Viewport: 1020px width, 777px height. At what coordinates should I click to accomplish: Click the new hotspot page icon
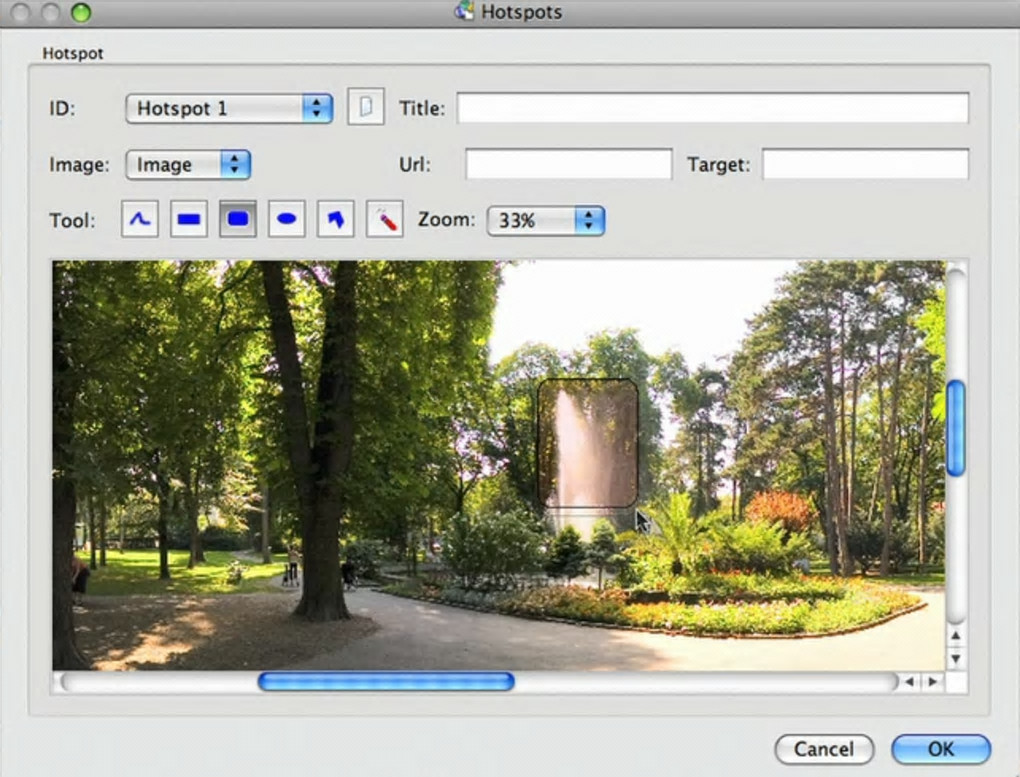[366, 107]
